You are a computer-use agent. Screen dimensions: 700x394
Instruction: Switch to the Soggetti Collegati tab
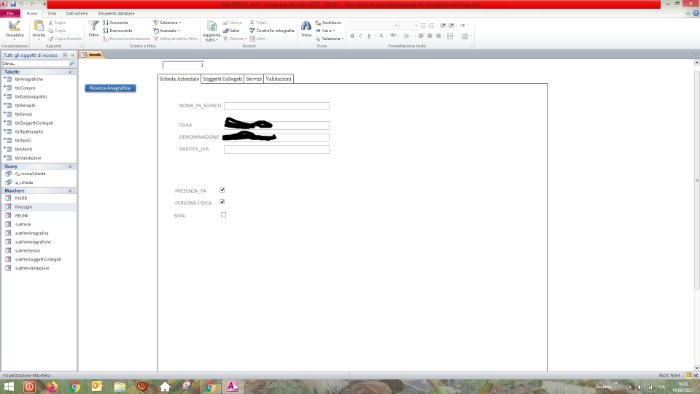222,79
